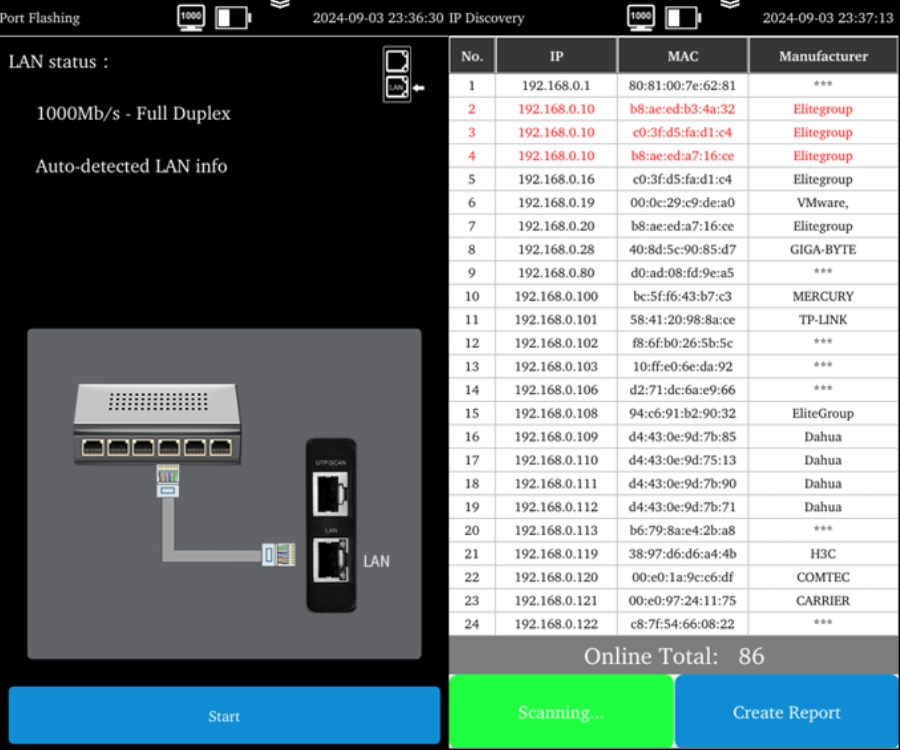Select the red conflict row number 2
The height and width of the screenshot is (750, 900).
673,109
